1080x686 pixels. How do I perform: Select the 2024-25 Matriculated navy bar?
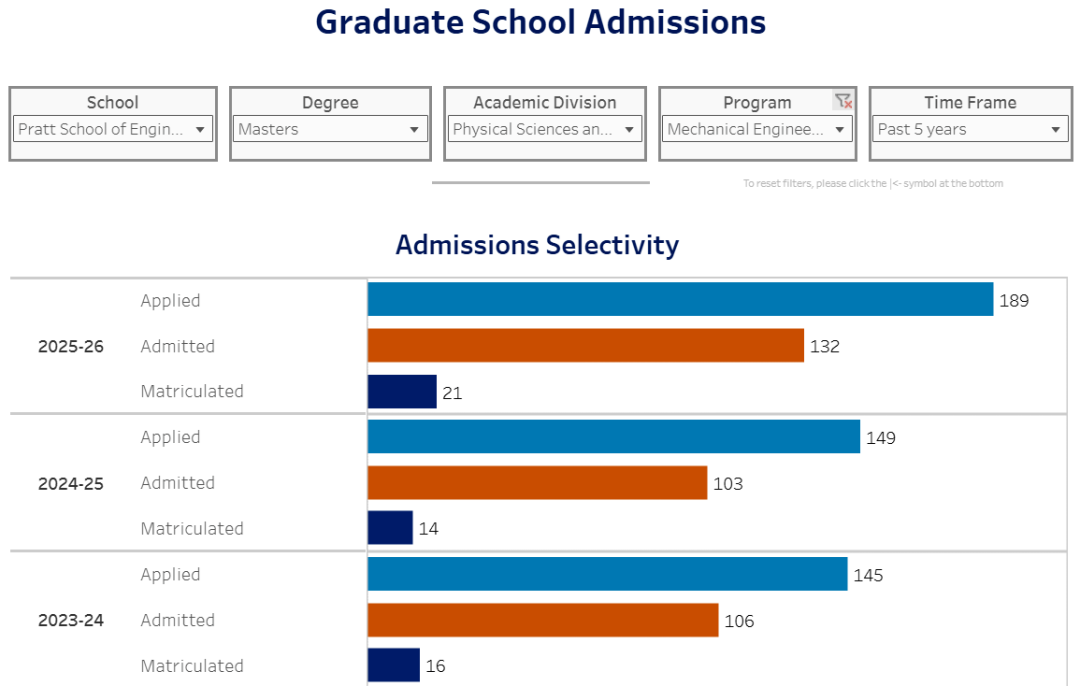390,528
